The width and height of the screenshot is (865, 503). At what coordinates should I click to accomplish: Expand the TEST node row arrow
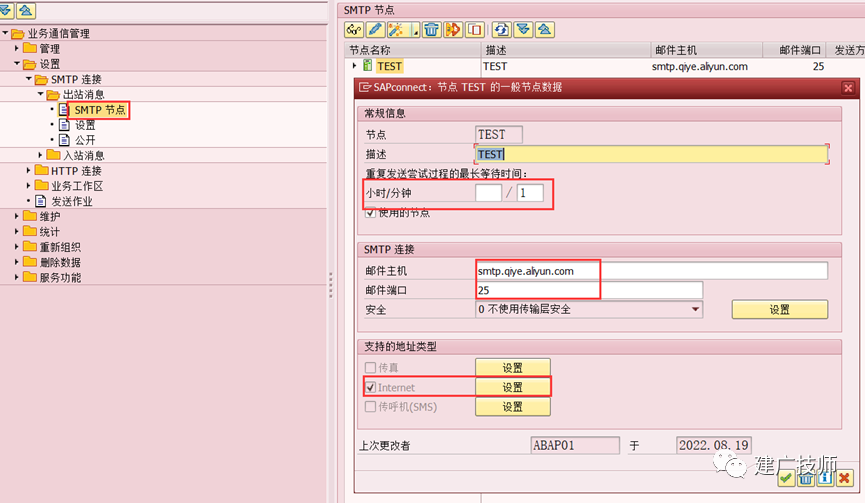pyautogui.click(x=355, y=66)
